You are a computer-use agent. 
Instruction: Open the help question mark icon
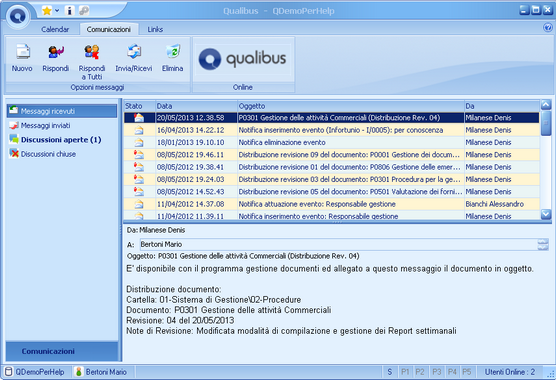(547, 27)
